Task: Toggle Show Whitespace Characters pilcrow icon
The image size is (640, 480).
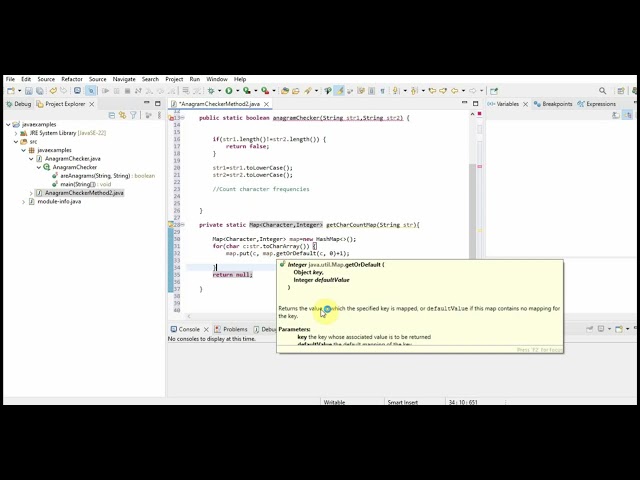Action: [382, 91]
